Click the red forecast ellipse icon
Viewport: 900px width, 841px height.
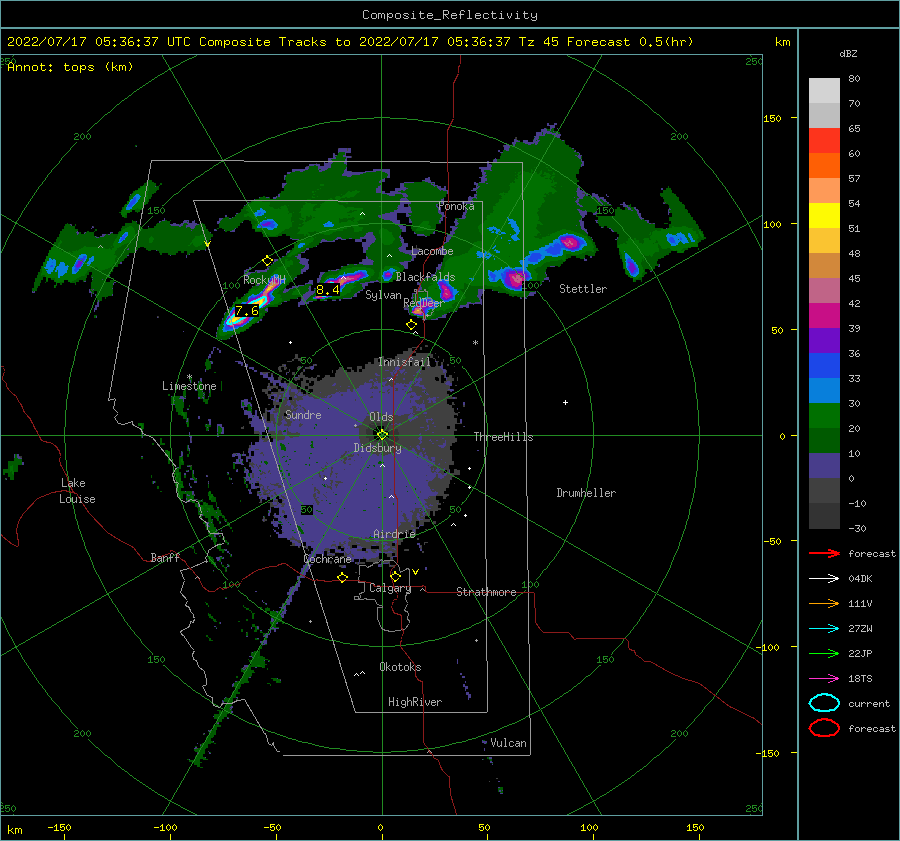click(x=824, y=728)
